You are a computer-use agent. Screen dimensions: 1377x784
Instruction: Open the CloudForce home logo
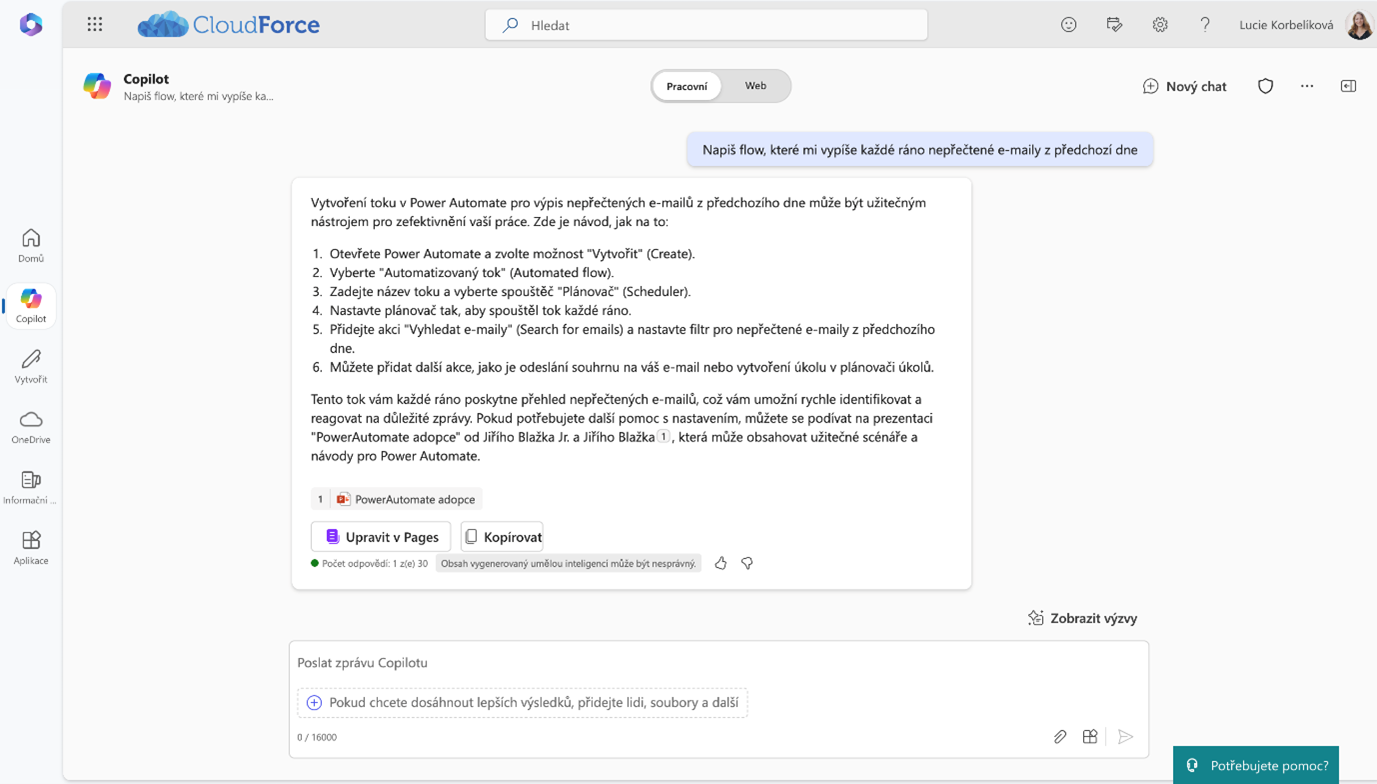[x=229, y=24]
